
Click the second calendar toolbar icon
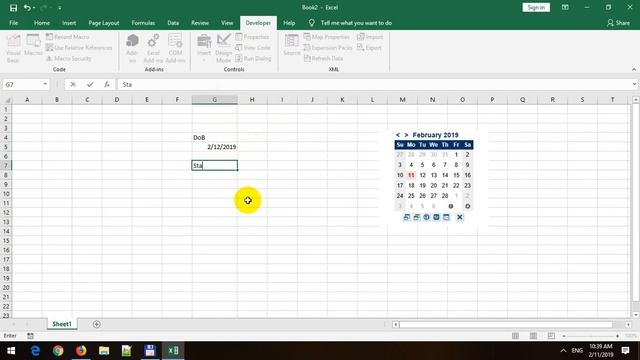(x=416, y=217)
